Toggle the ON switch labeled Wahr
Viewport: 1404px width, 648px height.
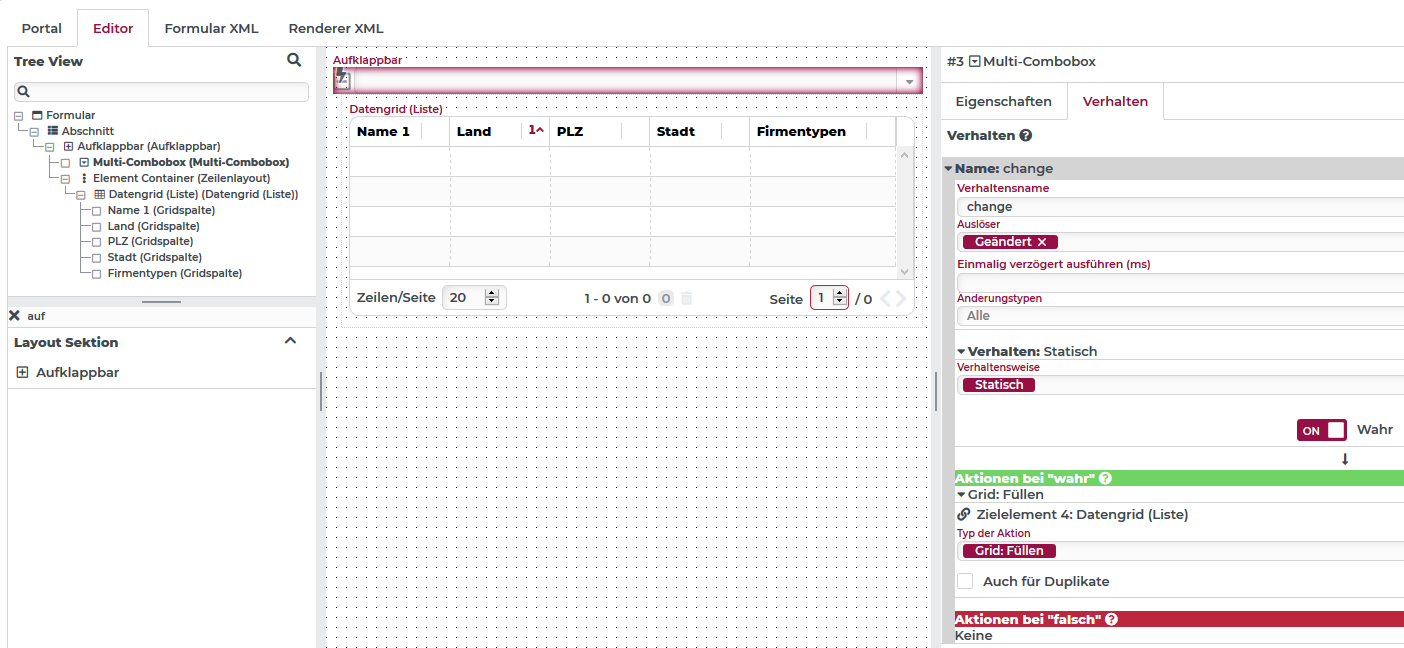click(1321, 430)
